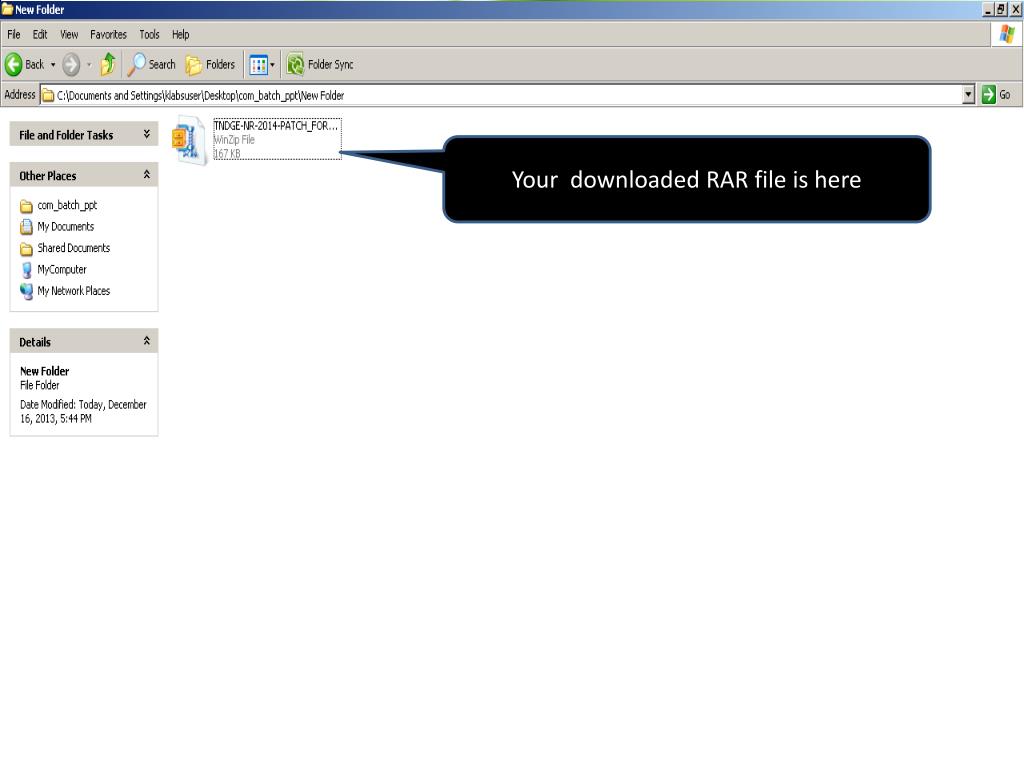Viewport: 1024px width, 768px height.
Task: Click the folder icon in the Address bar
Action: pyautogui.click(x=48, y=95)
